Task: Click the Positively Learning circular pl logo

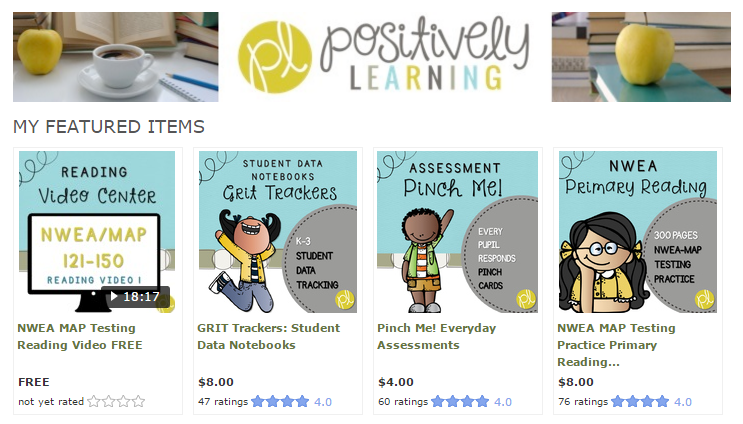Action: (x=275, y=57)
